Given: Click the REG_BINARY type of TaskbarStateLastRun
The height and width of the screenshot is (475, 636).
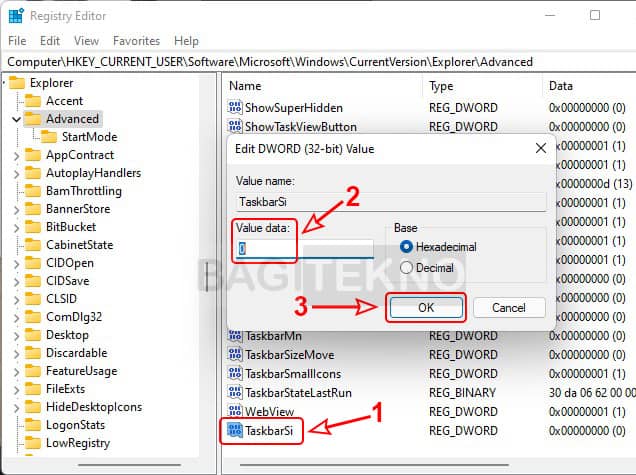Looking at the screenshot, I should pyautogui.click(x=462, y=393).
